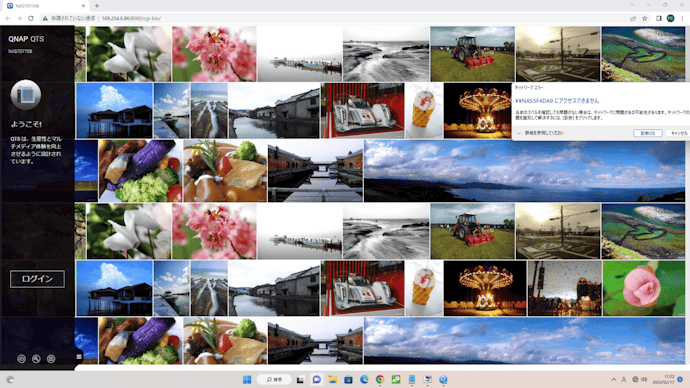
Task: Click the QNAP QTS logo text
Action: pyautogui.click(x=26, y=39)
